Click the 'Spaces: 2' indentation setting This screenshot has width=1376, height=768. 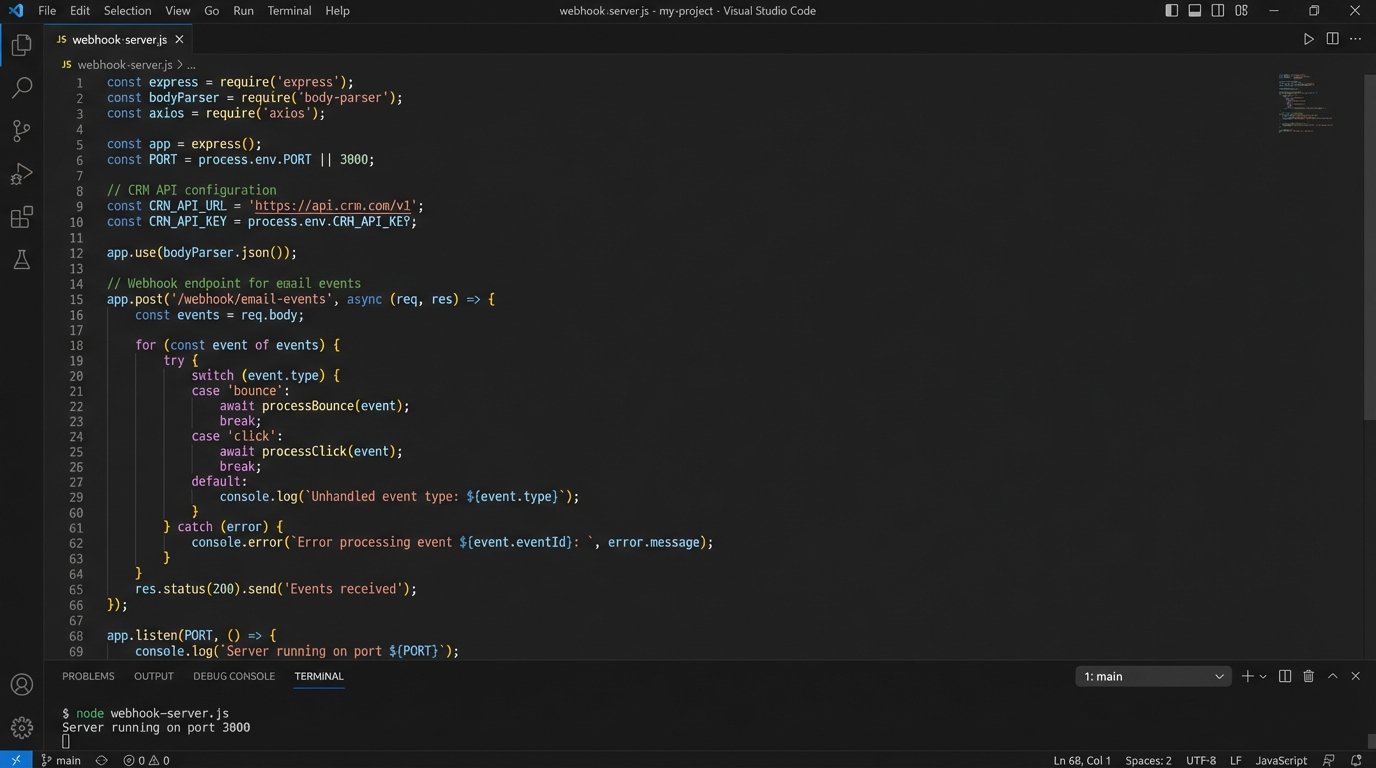click(1148, 760)
